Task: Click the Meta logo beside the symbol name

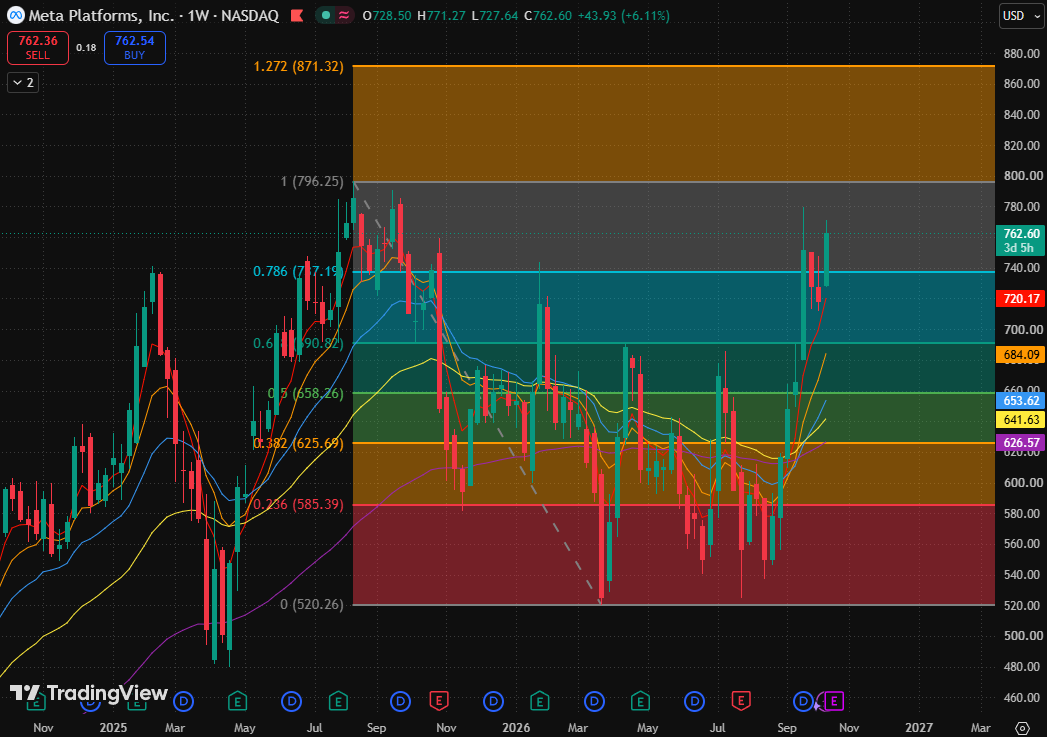Action: (x=15, y=15)
